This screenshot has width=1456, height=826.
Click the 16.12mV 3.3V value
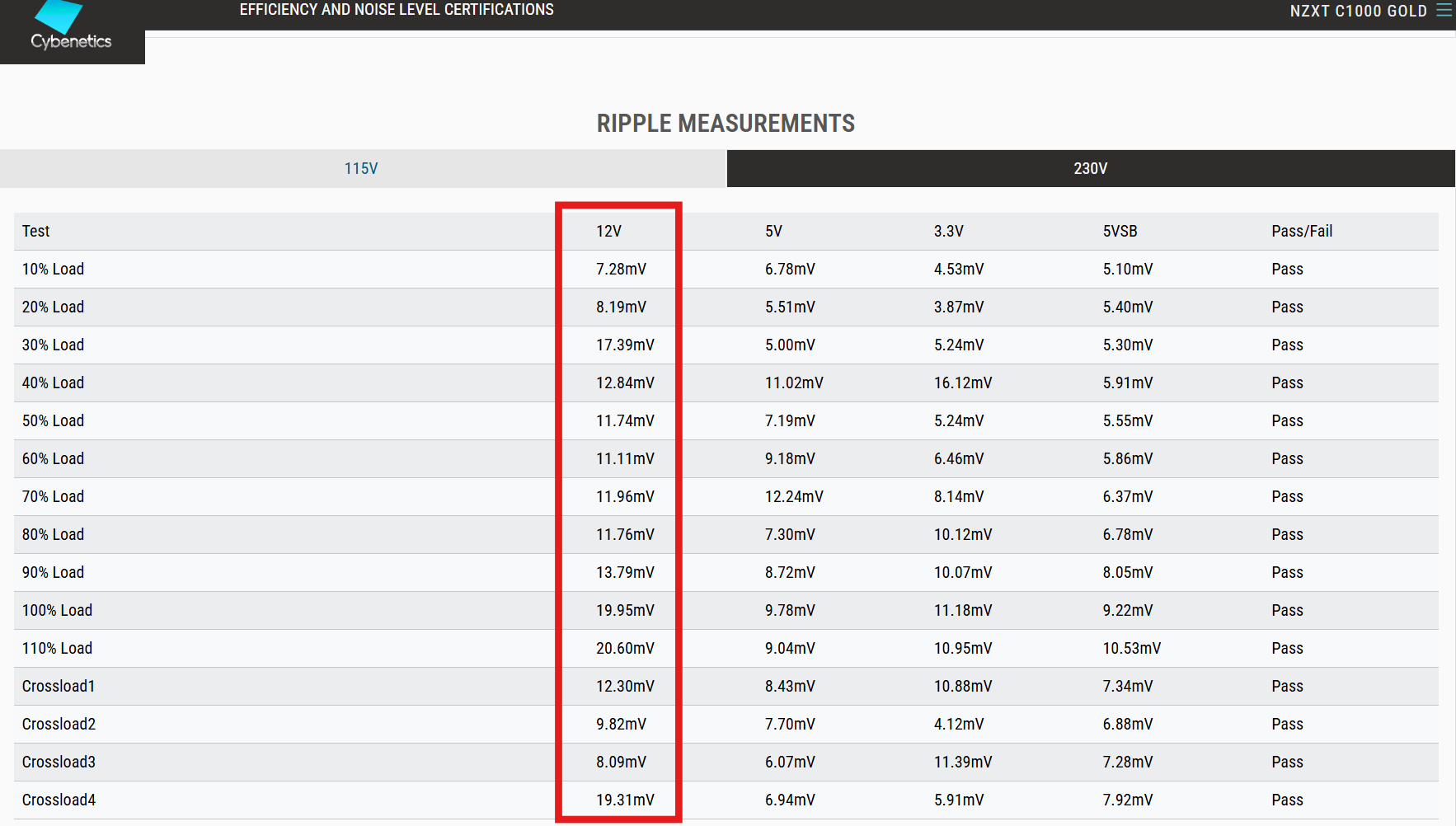pyautogui.click(x=963, y=383)
